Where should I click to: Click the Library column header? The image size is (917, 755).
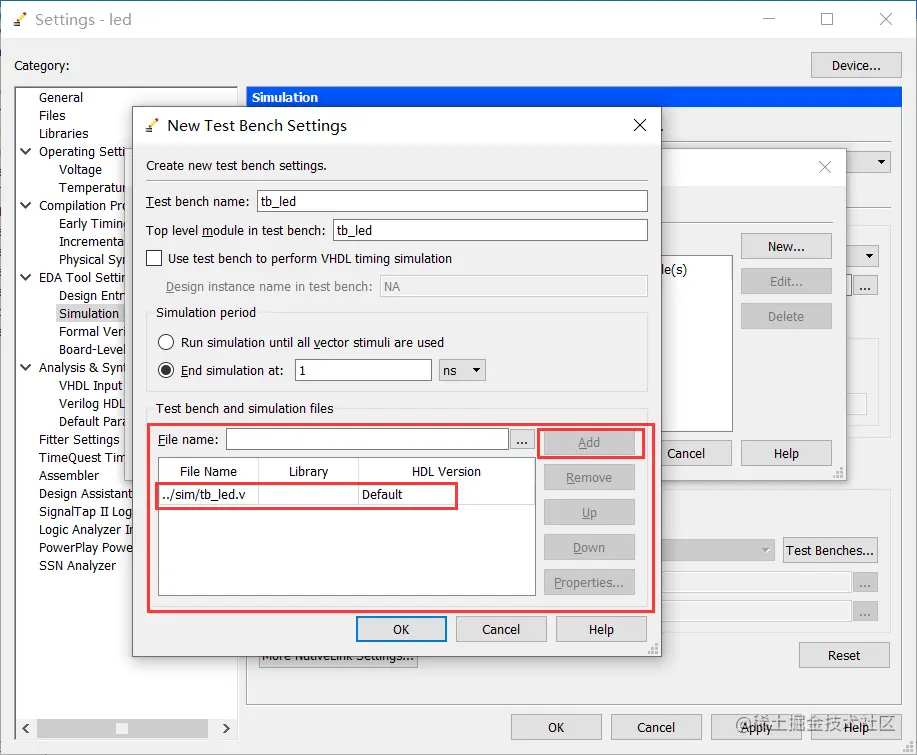(x=308, y=471)
